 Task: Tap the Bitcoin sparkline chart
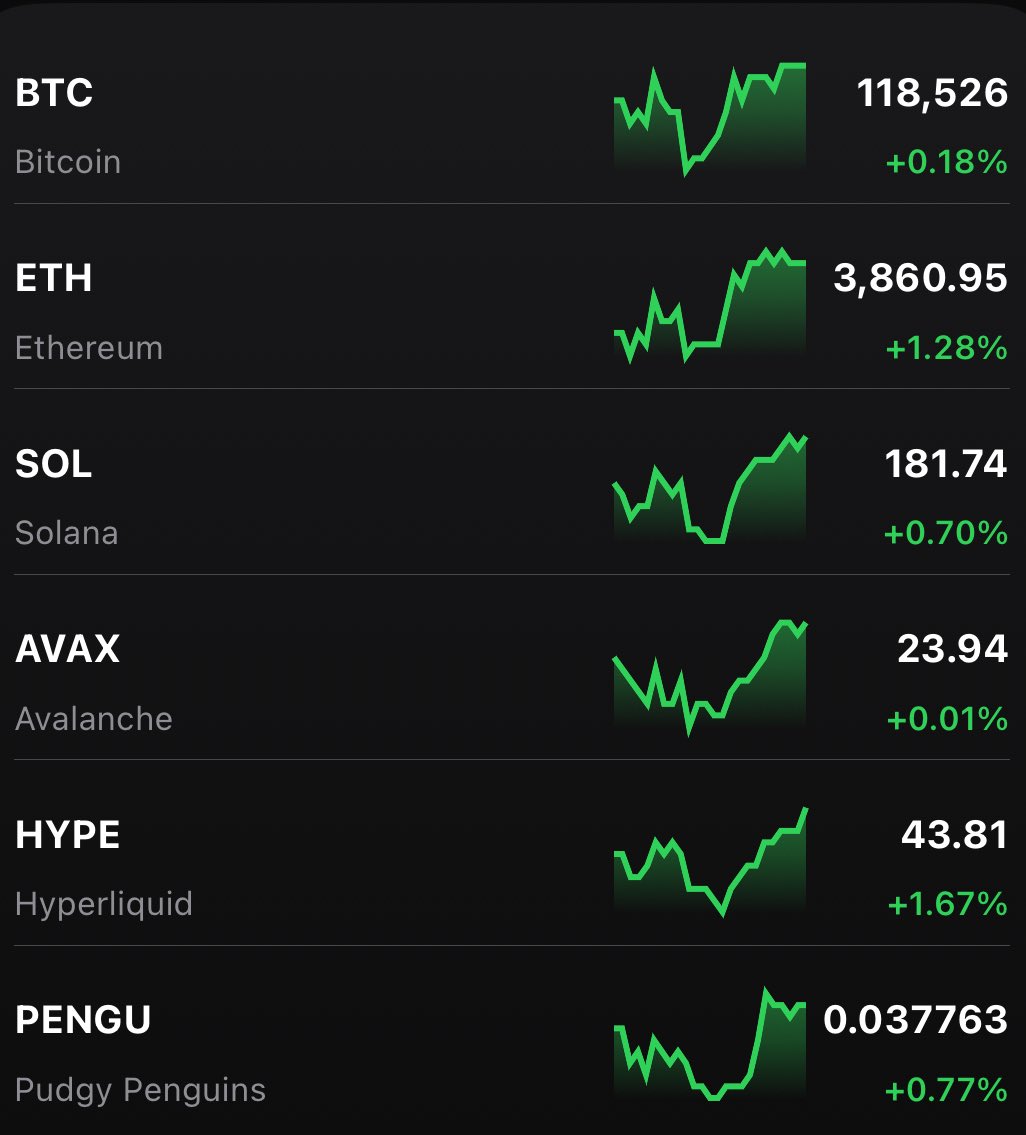(710, 119)
